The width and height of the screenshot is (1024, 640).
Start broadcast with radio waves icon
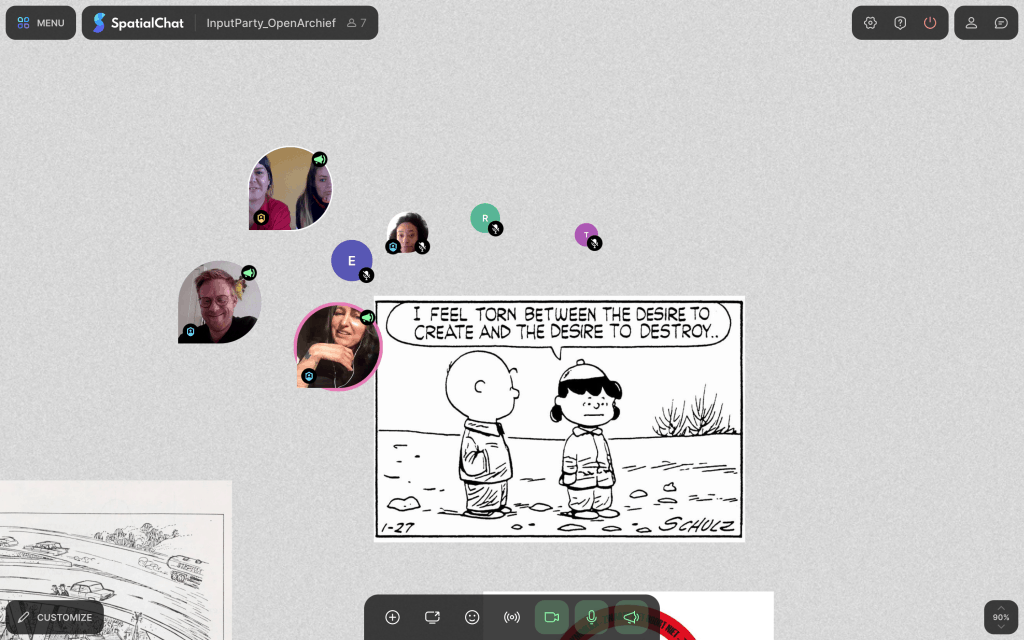[512, 617]
